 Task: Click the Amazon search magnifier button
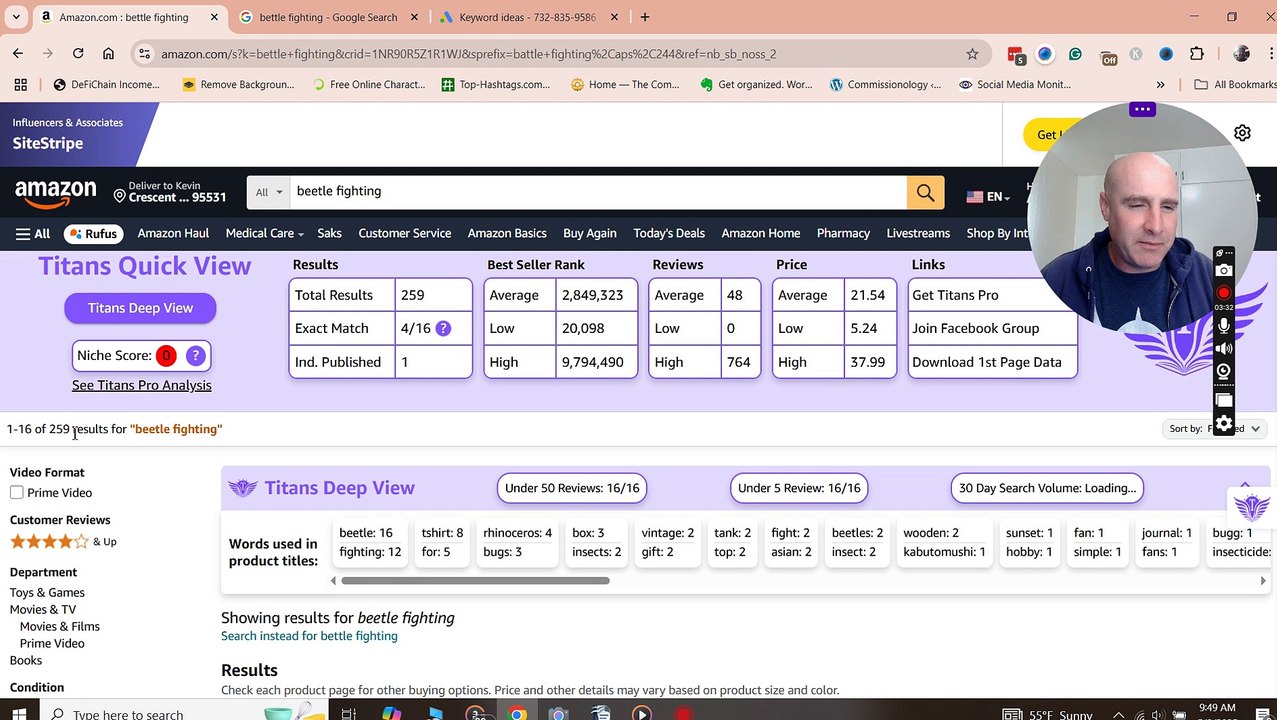coord(925,192)
